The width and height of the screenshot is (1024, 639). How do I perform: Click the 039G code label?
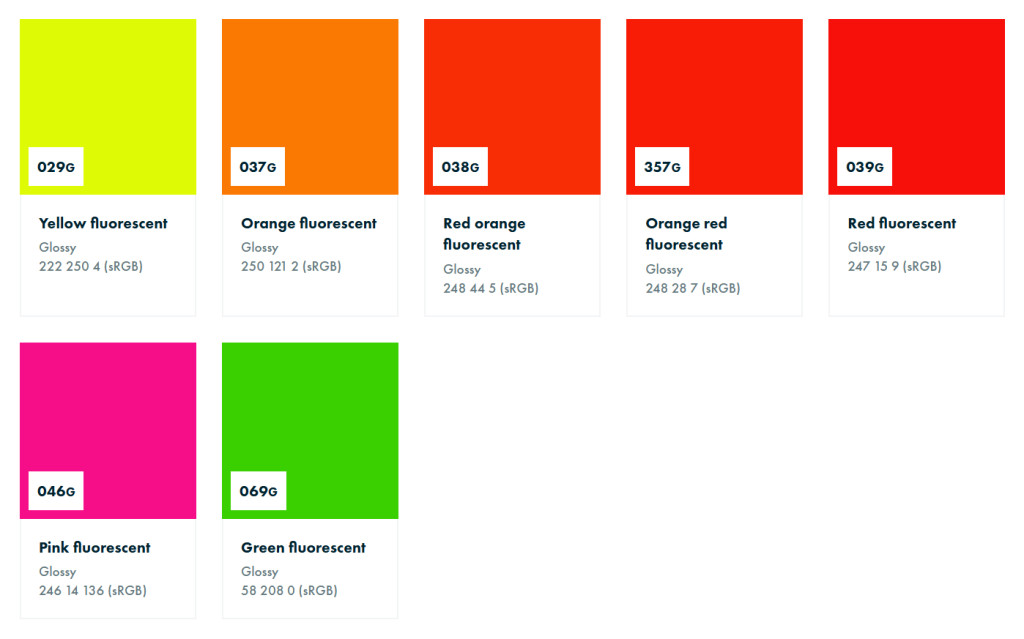[864, 167]
